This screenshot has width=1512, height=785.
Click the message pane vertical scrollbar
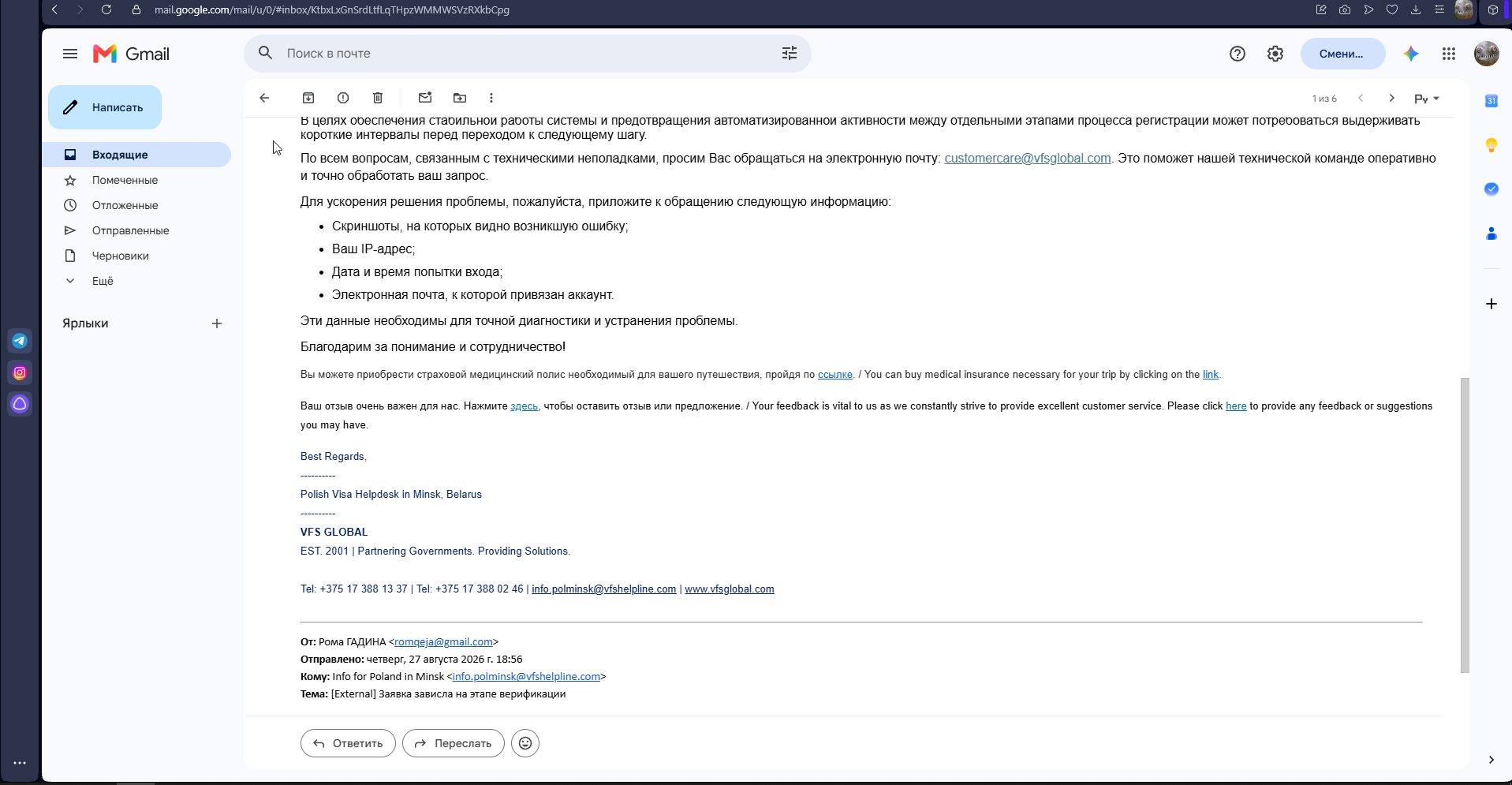pyautogui.click(x=1465, y=525)
